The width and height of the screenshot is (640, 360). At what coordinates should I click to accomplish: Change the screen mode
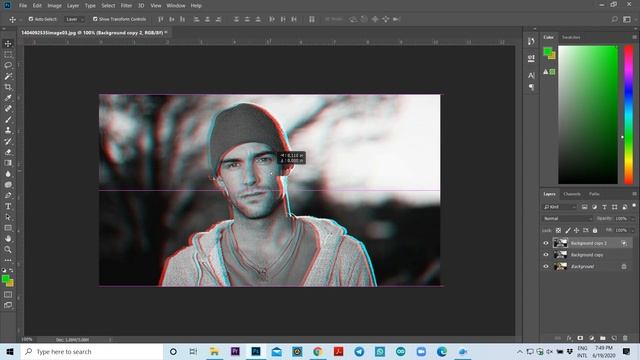(x=8, y=305)
